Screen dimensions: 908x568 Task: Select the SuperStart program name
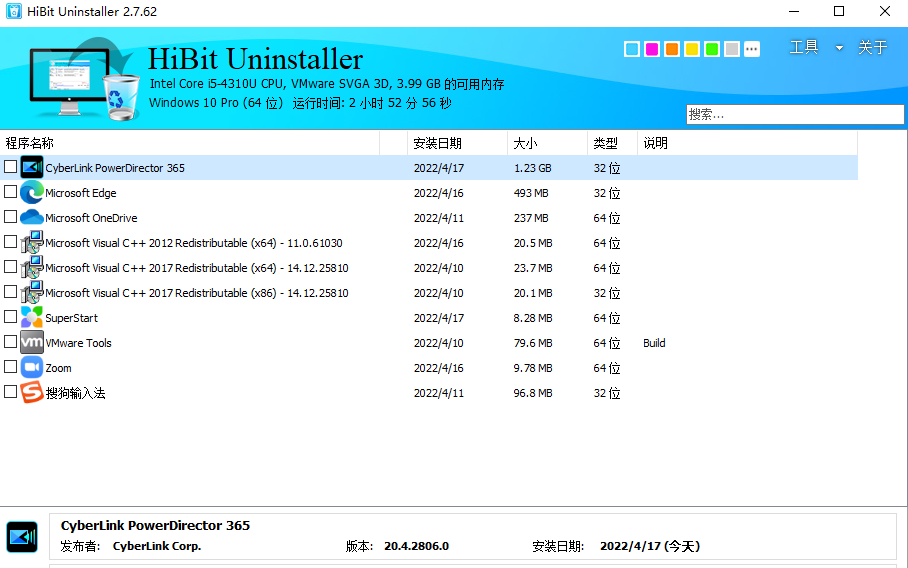[x=71, y=318]
